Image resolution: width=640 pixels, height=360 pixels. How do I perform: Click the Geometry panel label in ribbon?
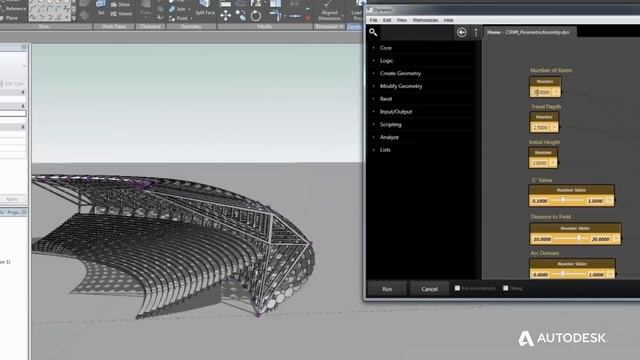point(191,27)
